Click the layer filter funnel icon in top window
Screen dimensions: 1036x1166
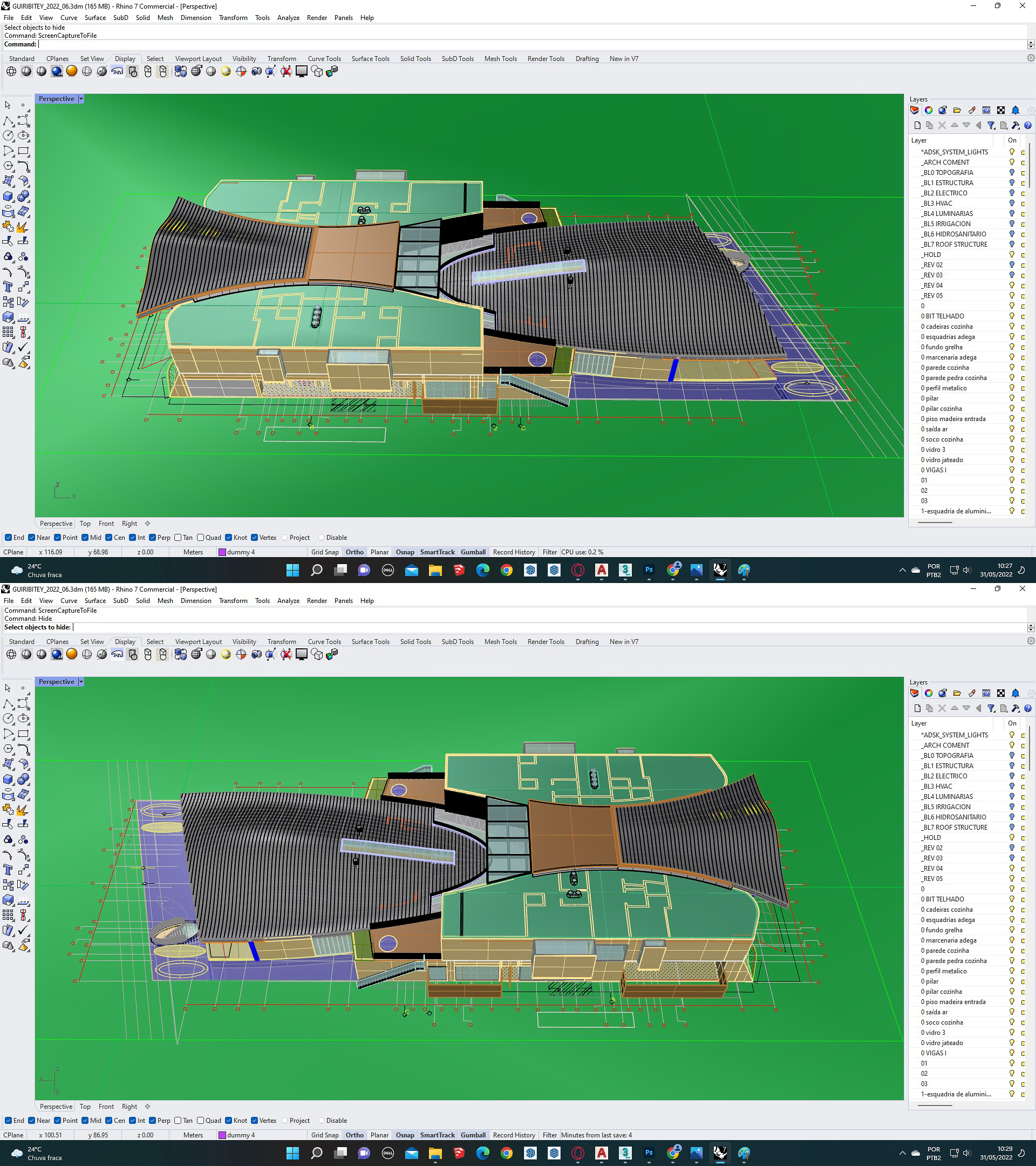[x=991, y=125]
